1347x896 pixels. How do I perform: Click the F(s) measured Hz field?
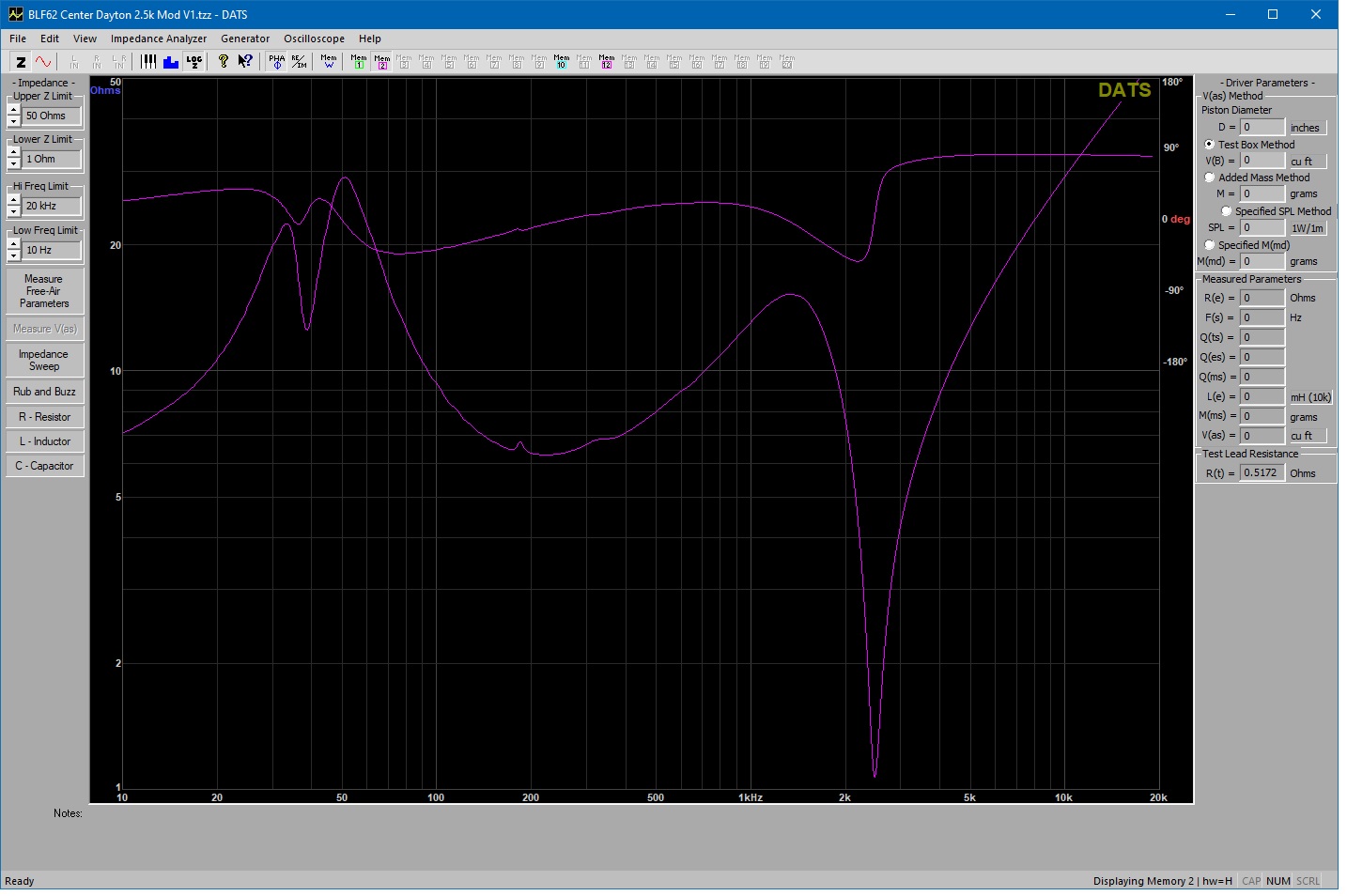pyautogui.click(x=1262, y=317)
